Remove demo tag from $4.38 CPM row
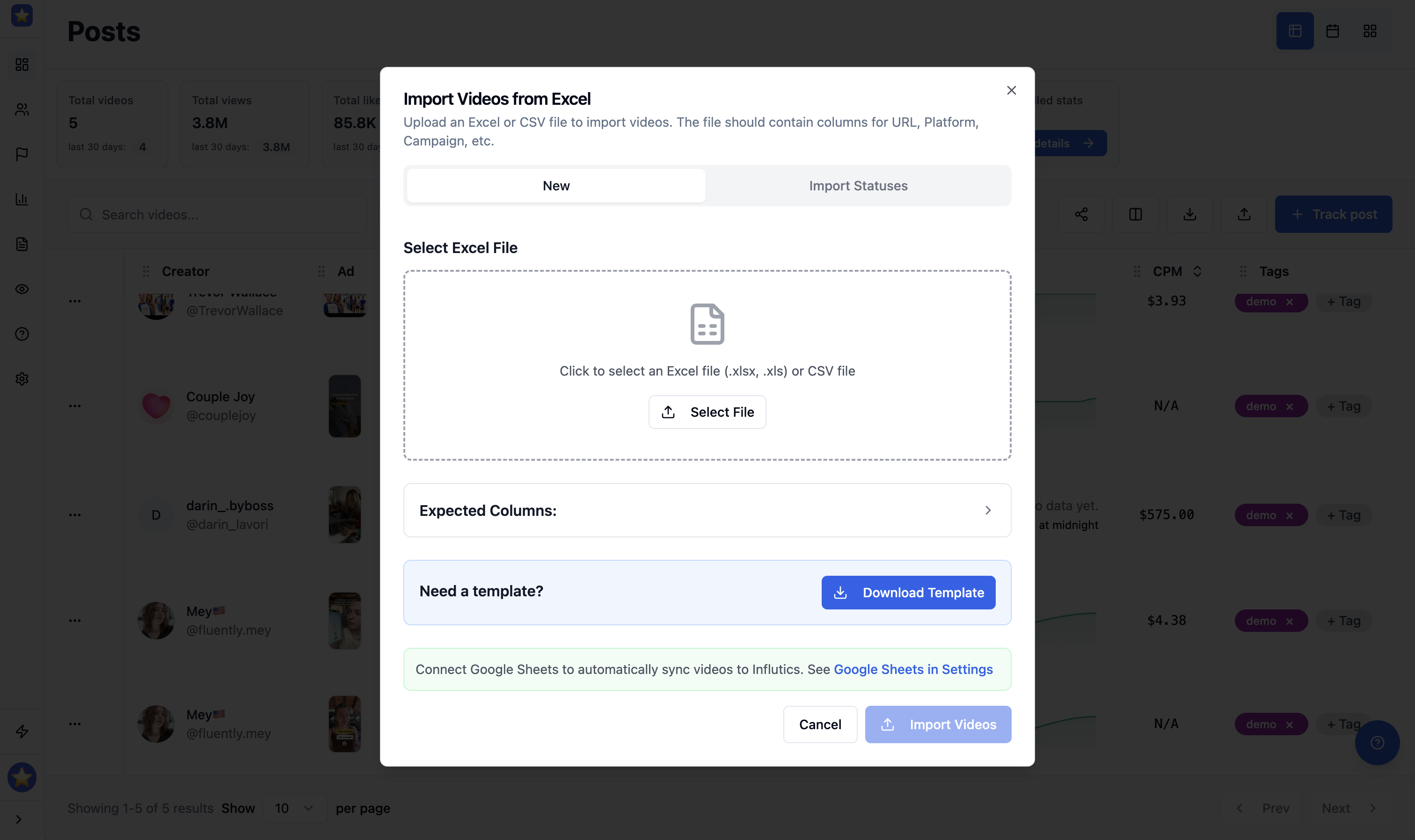Screen dimensions: 1415x840 (1289, 621)
